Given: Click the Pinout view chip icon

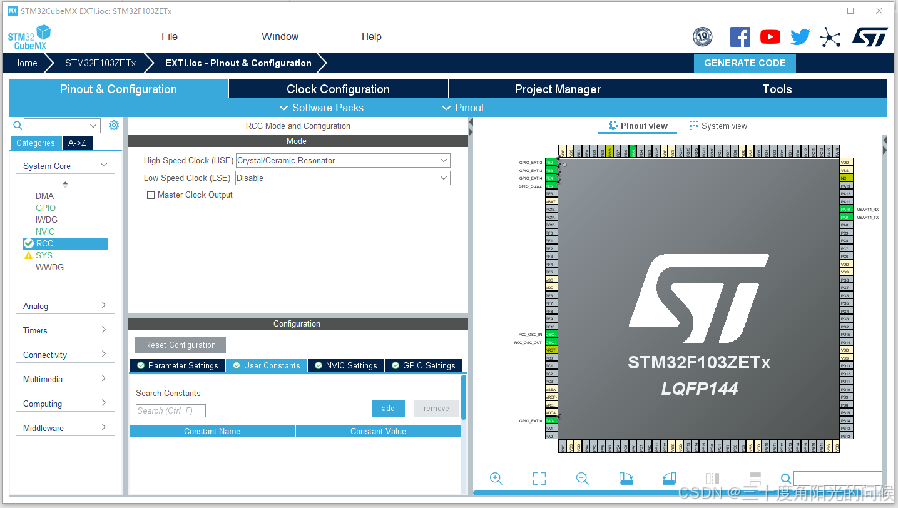Looking at the screenshot, I should 613,125.
